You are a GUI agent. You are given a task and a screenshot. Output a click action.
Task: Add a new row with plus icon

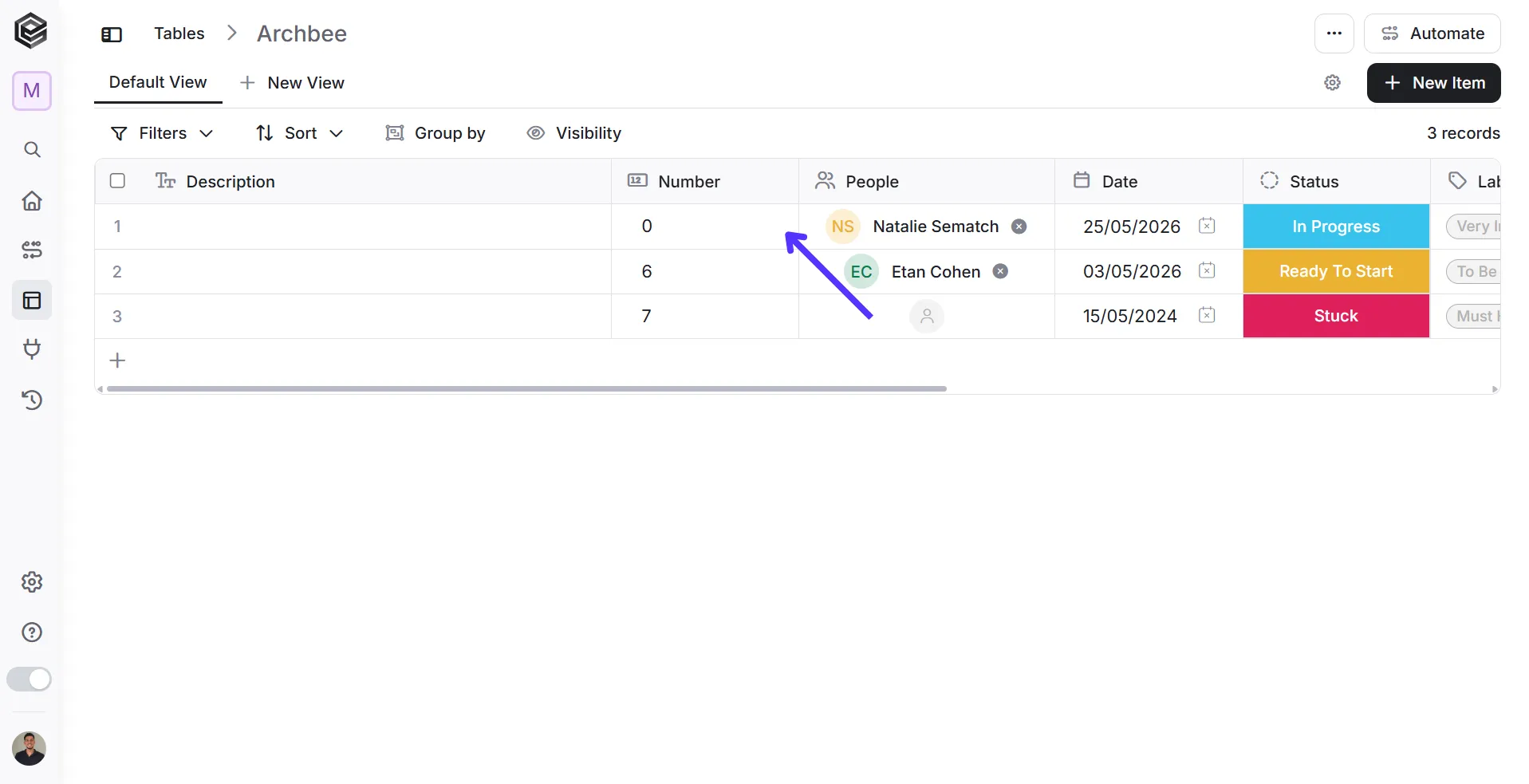[x=117, y=360]
